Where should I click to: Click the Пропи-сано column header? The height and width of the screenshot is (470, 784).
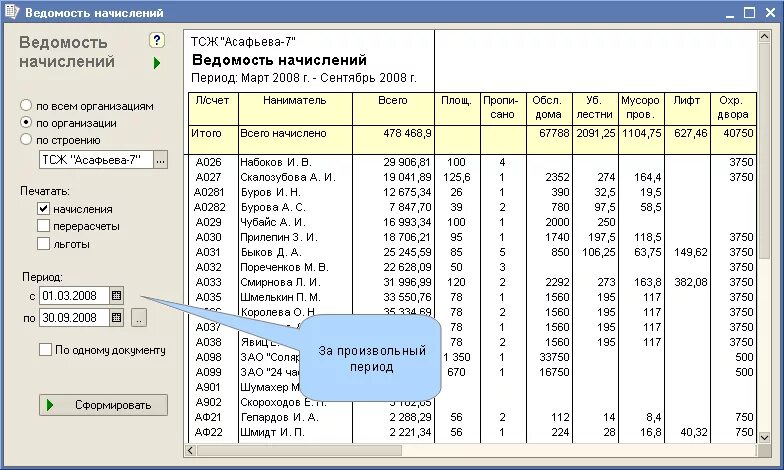(x=503, y=108)
